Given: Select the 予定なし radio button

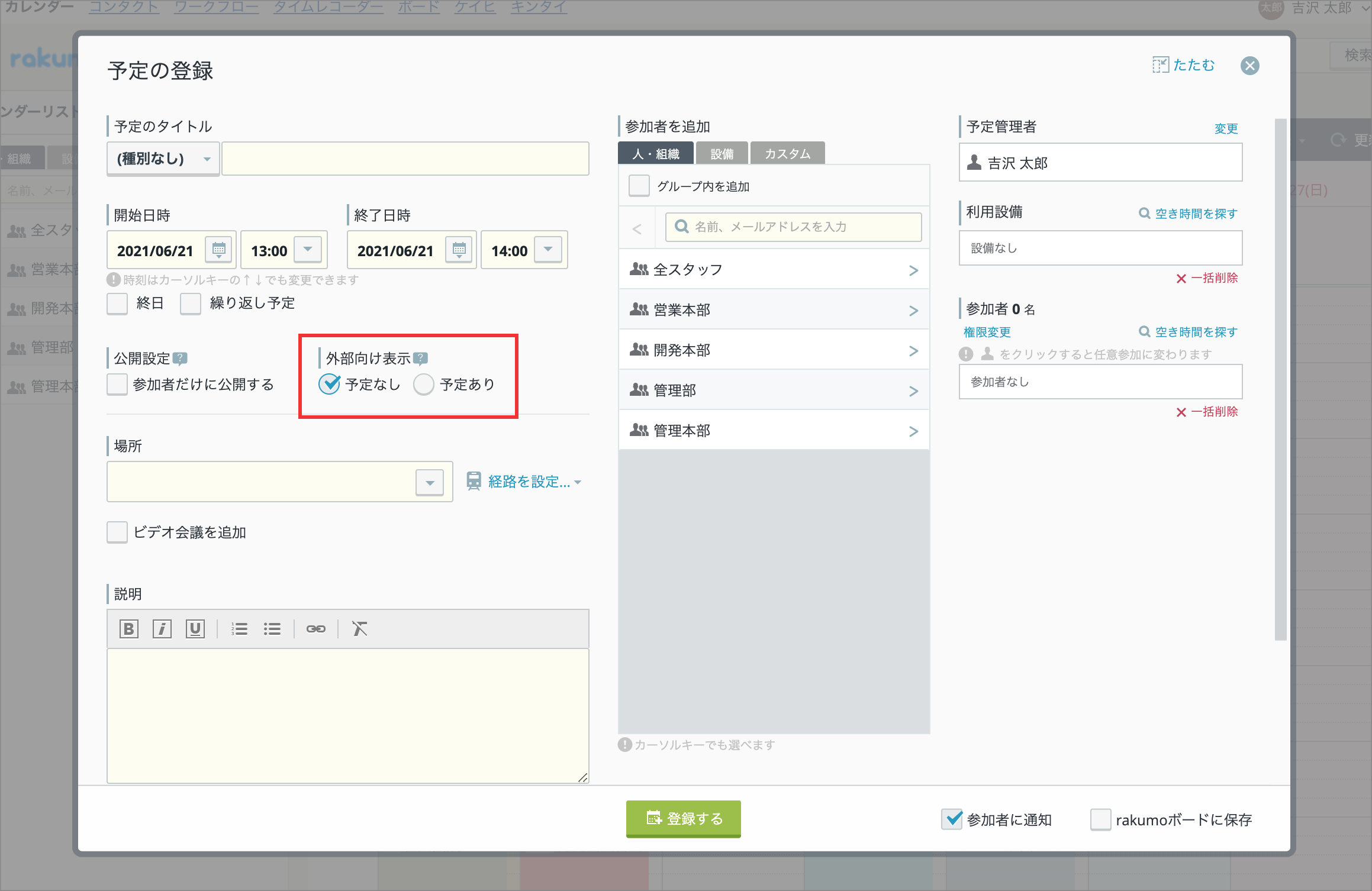Looking at the screenshot, I should (329, 385).
